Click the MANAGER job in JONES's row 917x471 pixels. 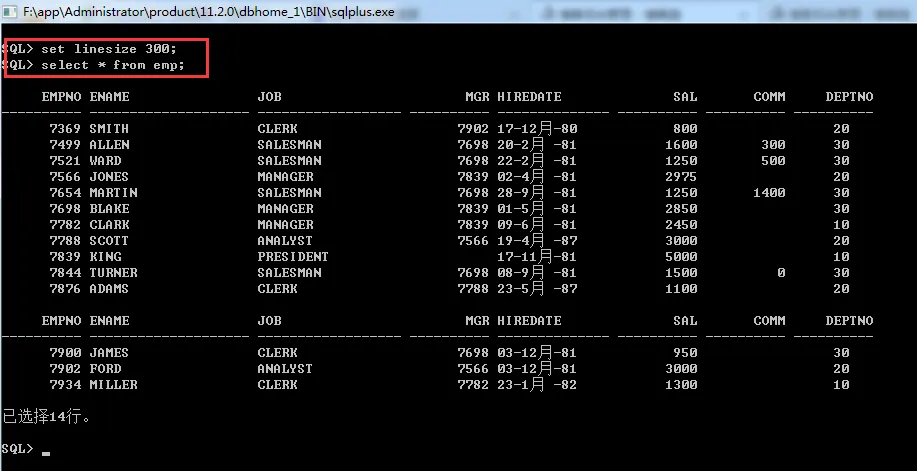coord(285,177)
